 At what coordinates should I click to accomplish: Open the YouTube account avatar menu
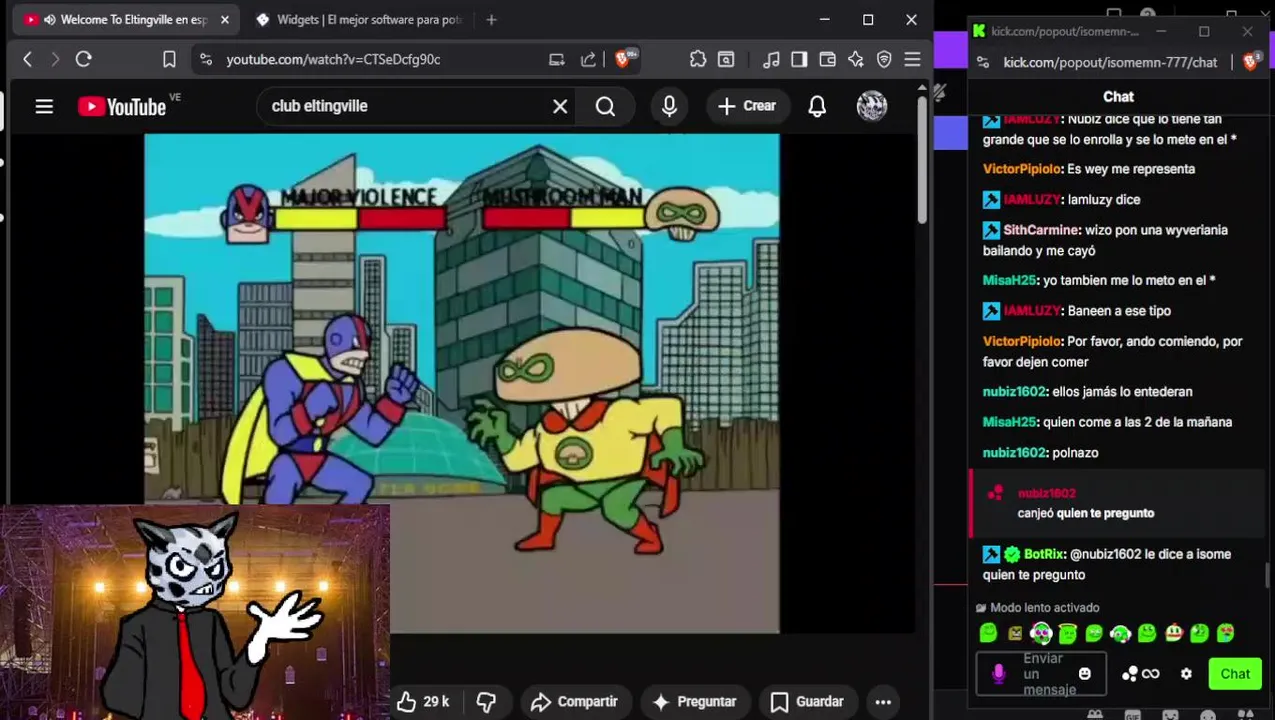(x=872, y=106)
